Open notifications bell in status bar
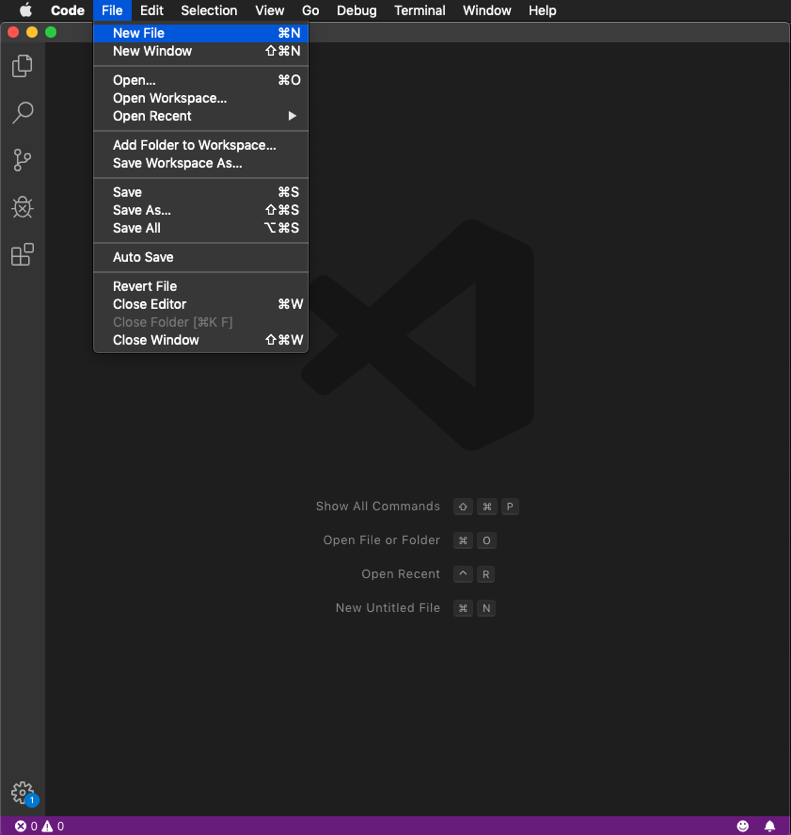This screenshot has width=791, height=835. (x=770, y=826)
